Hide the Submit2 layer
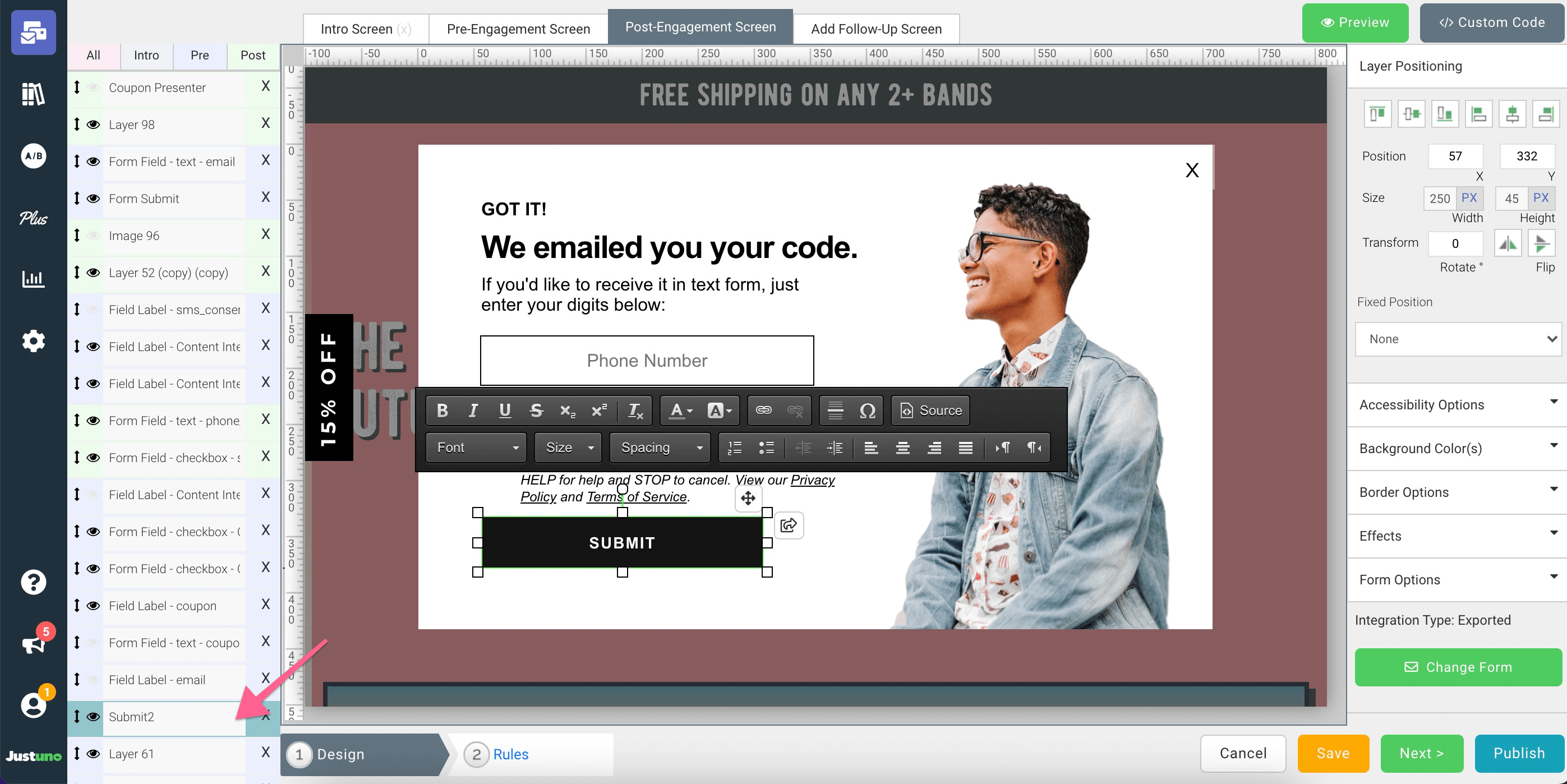 (93, 716)
